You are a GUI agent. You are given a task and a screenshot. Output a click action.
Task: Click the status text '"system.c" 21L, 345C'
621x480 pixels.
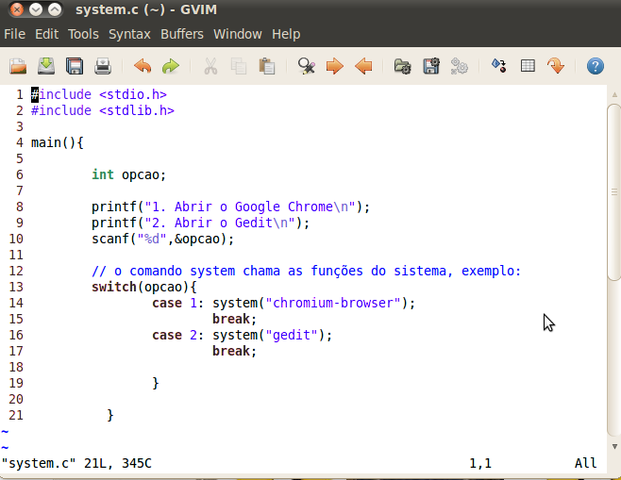pyautogui.click(x=76, y=463)
